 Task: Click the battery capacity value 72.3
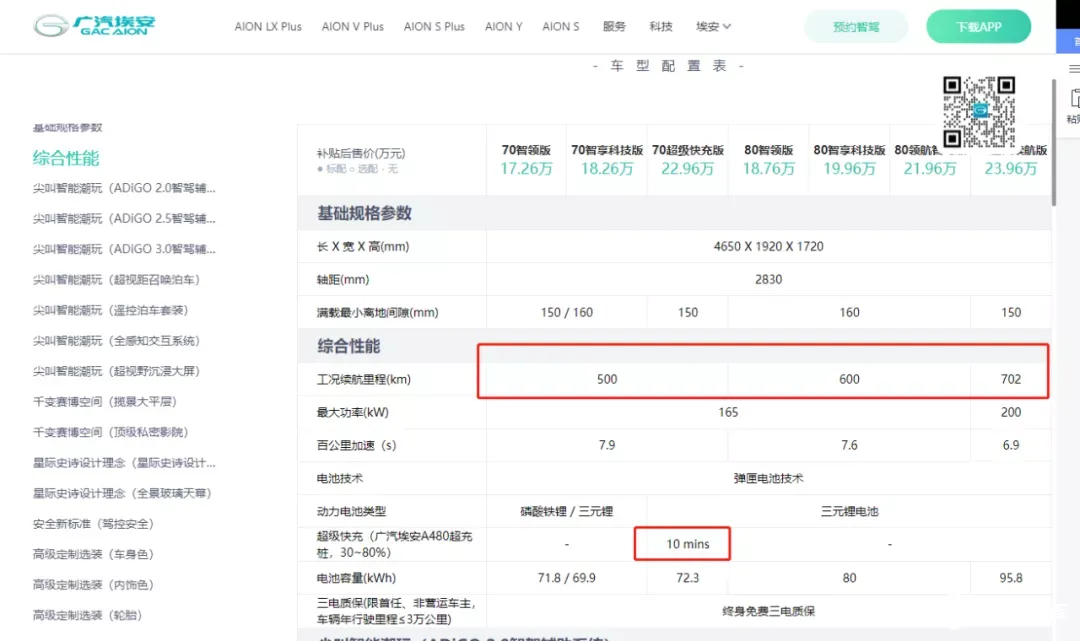tap(687, 578)
